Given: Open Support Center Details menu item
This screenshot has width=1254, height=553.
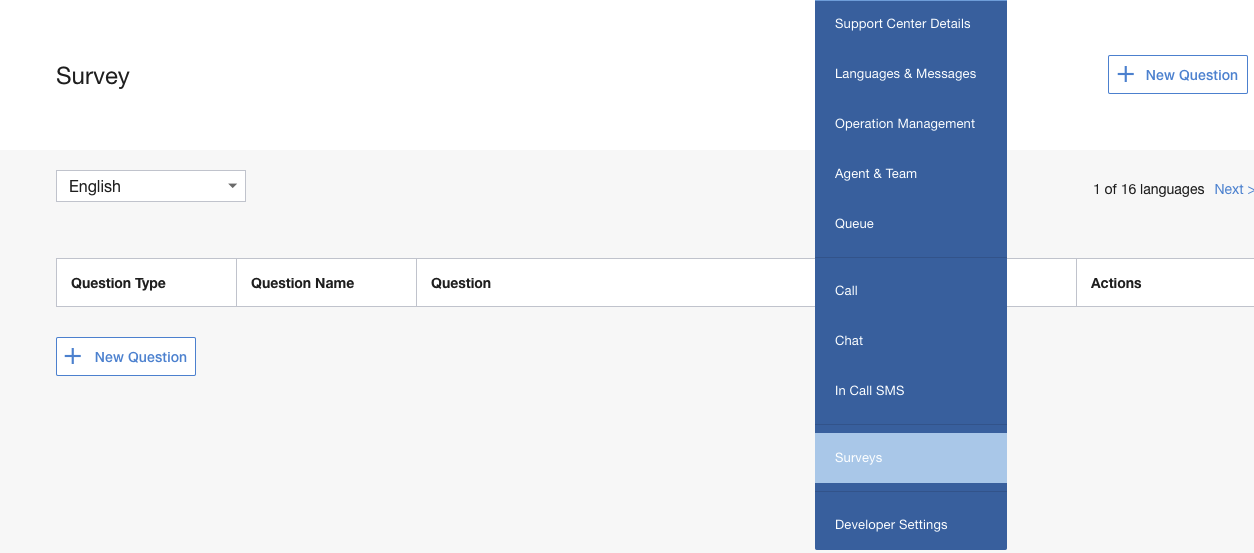Looking at the screenshot, I should 902,24.
